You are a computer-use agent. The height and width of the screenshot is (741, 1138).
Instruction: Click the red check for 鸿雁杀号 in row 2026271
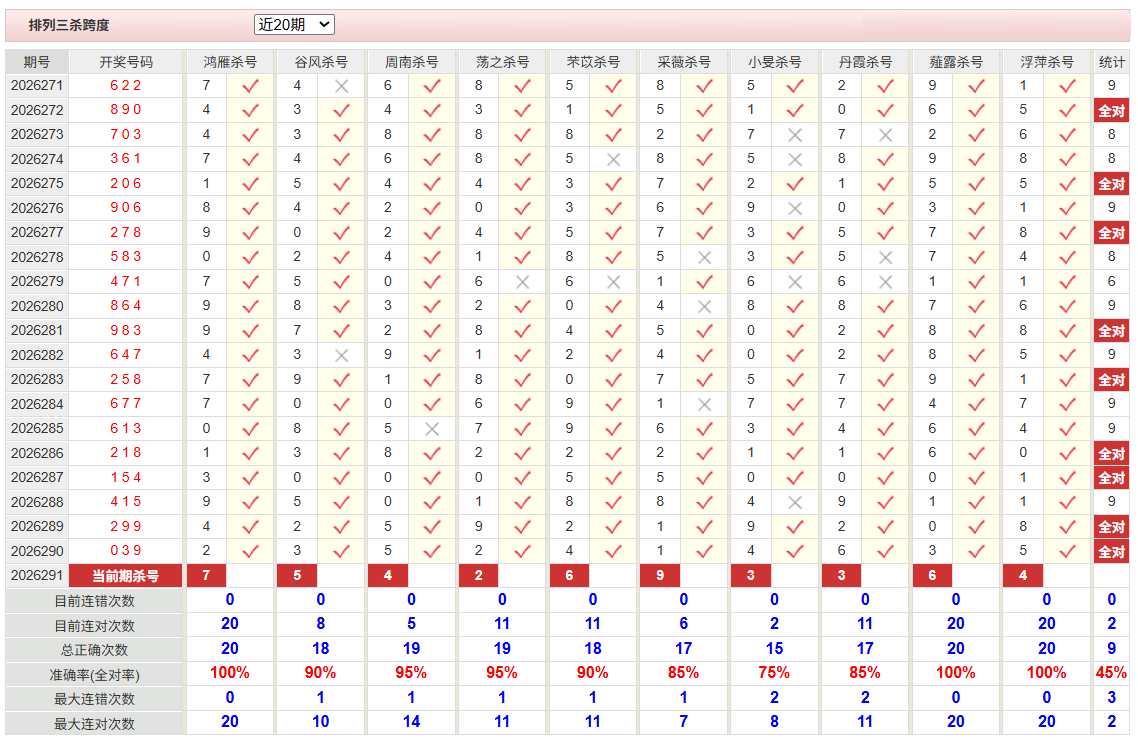[x=250, y=86]
